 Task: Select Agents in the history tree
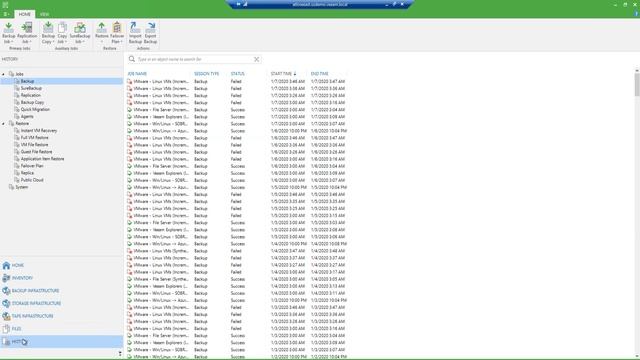click(x=27, y=116)
